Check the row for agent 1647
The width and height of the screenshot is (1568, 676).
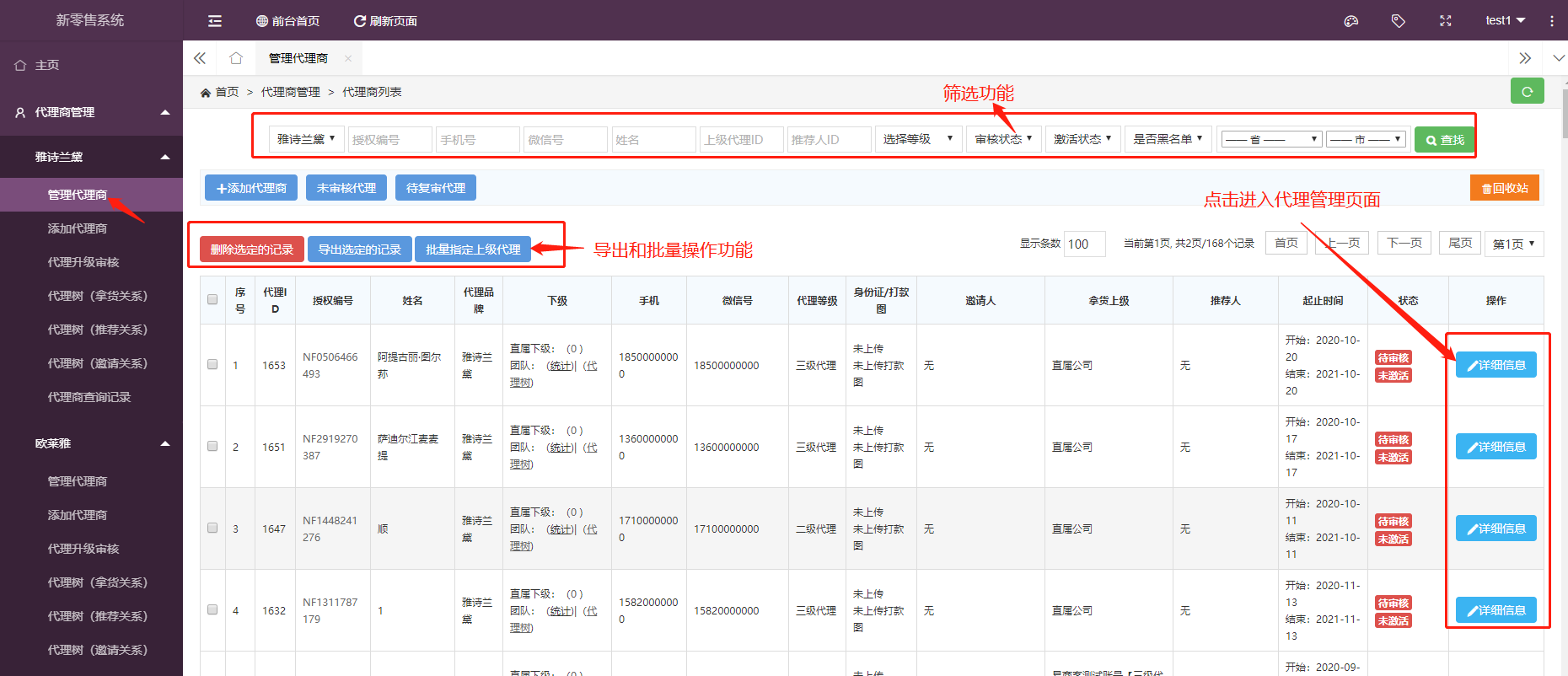point(212,528)
